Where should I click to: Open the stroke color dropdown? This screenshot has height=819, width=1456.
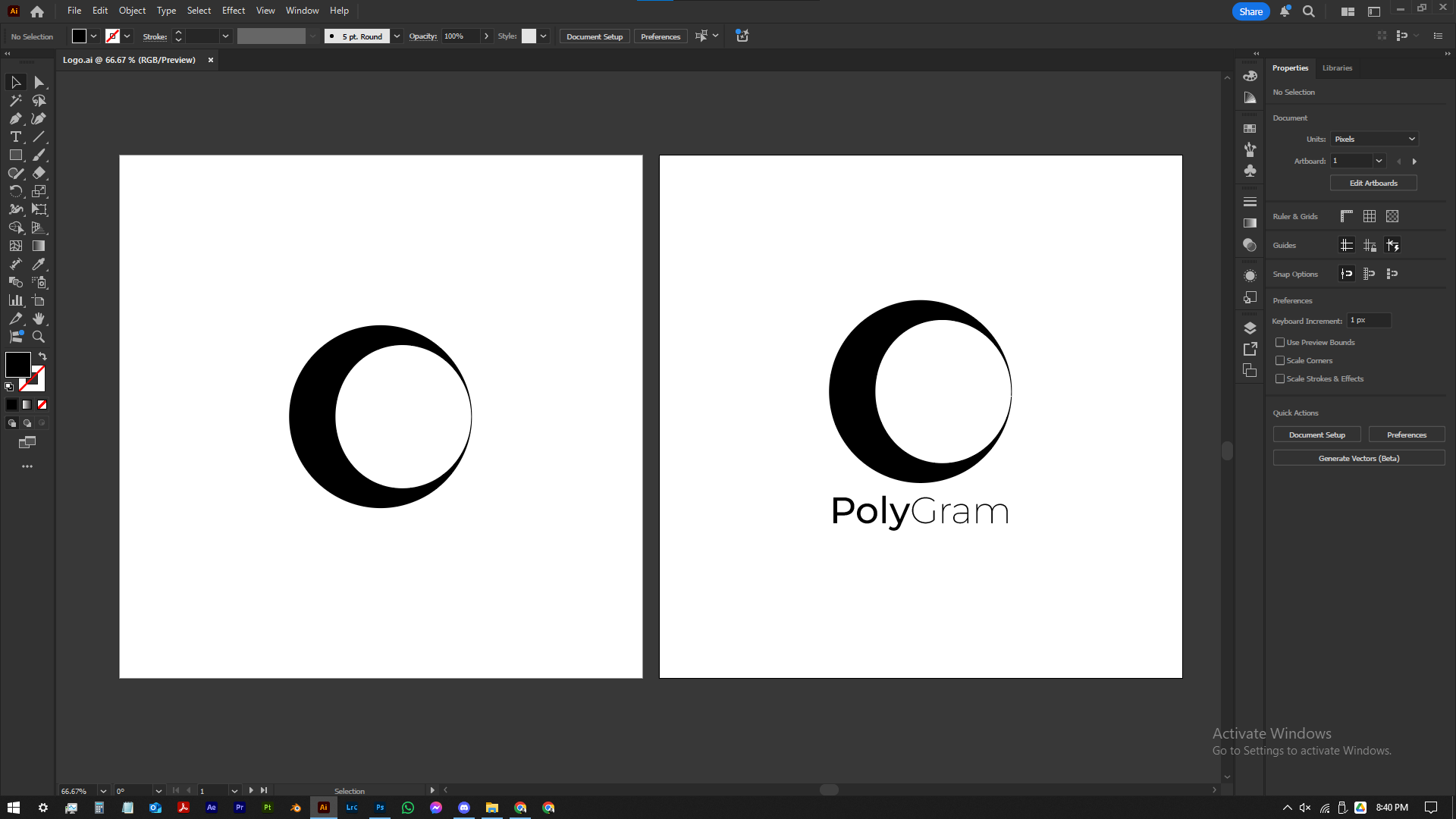pyautogui.click(x=127, y=36)
